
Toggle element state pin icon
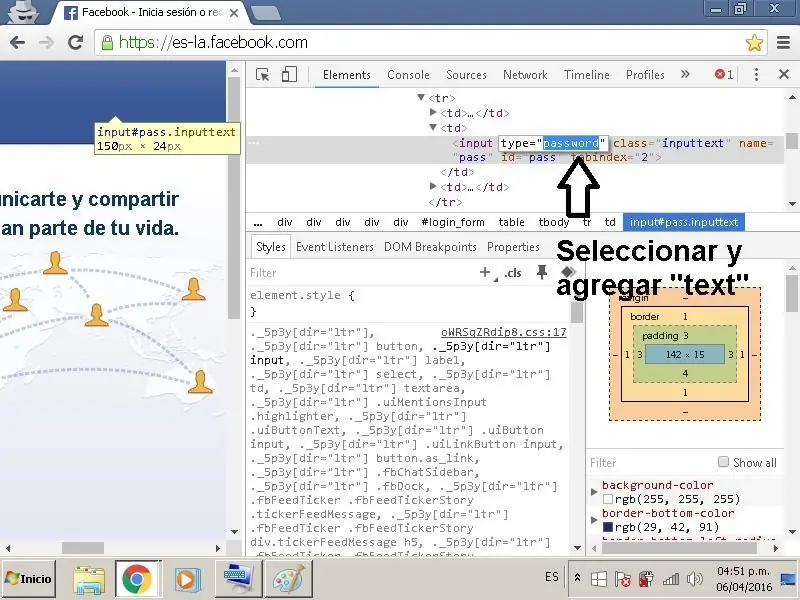click(x=542, y=272)
